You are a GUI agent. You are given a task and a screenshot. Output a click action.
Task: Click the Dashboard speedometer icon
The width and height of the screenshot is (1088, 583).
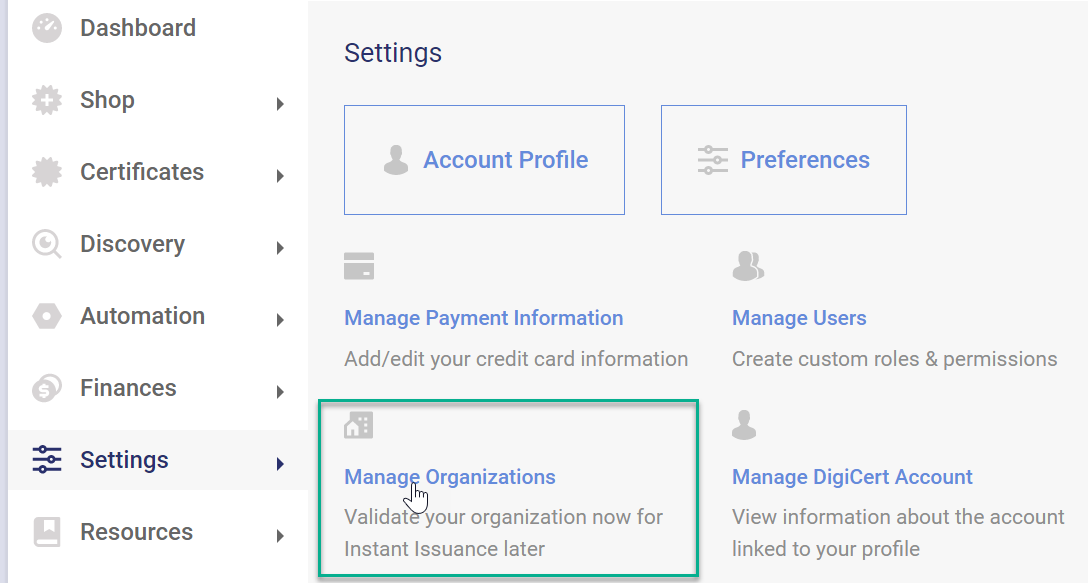pyautogui.click(x=46, y=27)
